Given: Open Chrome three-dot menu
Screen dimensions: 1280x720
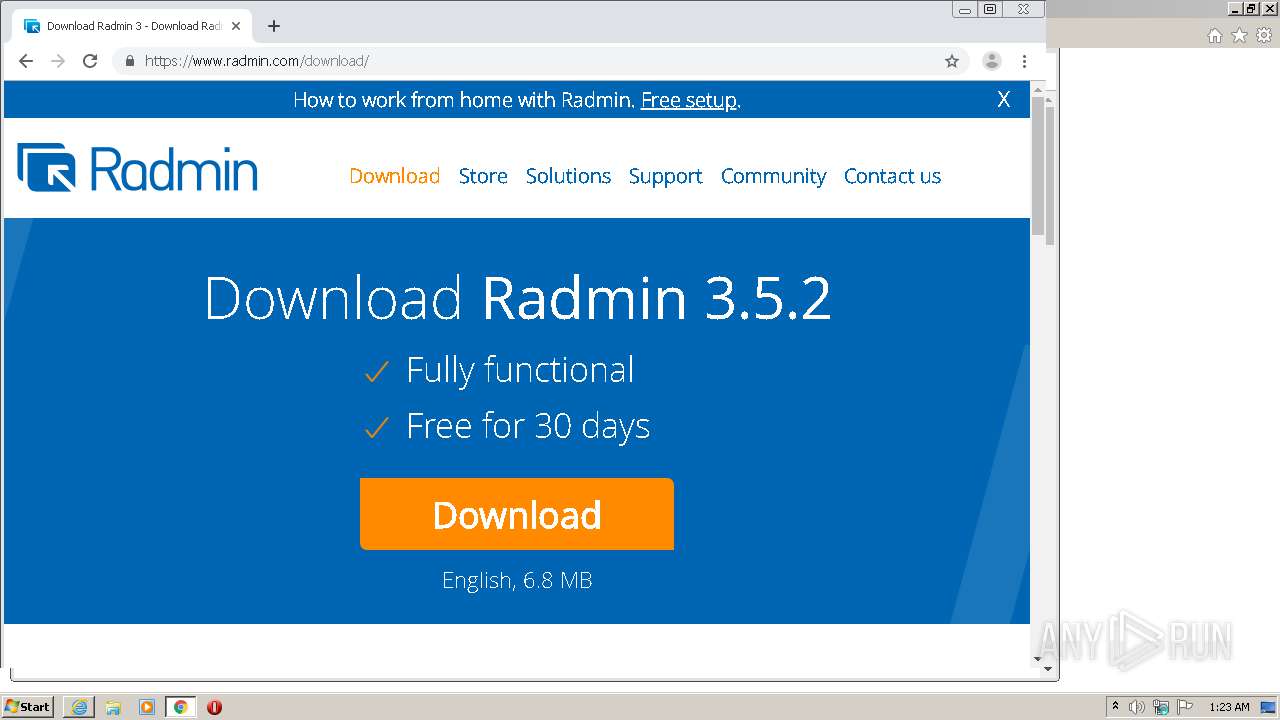Looking at the screenshot, I should tap(1024, 61).
